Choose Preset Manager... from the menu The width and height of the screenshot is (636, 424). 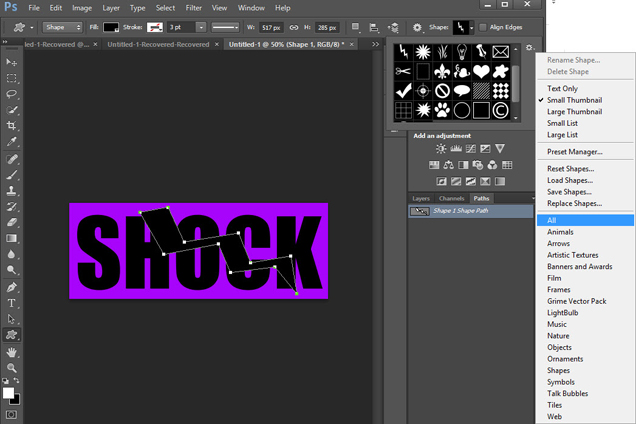click(574, 152)
